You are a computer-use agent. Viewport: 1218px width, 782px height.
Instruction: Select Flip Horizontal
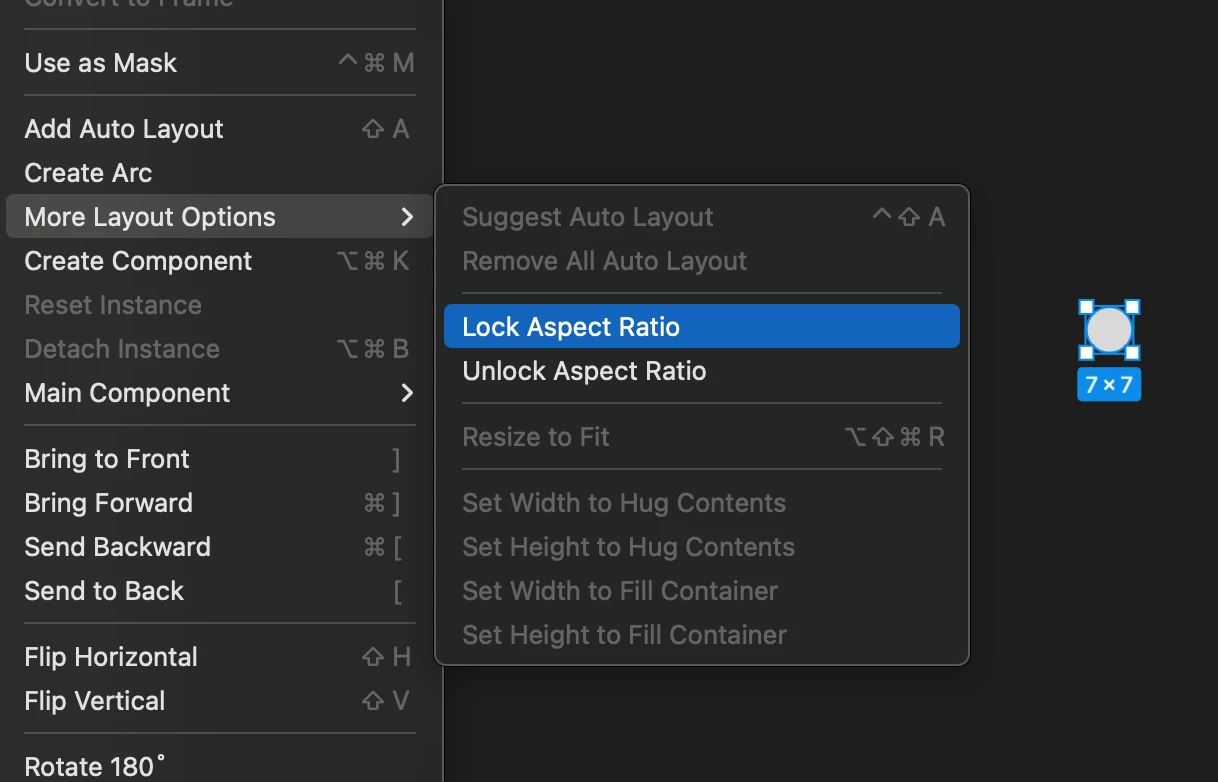111,657
